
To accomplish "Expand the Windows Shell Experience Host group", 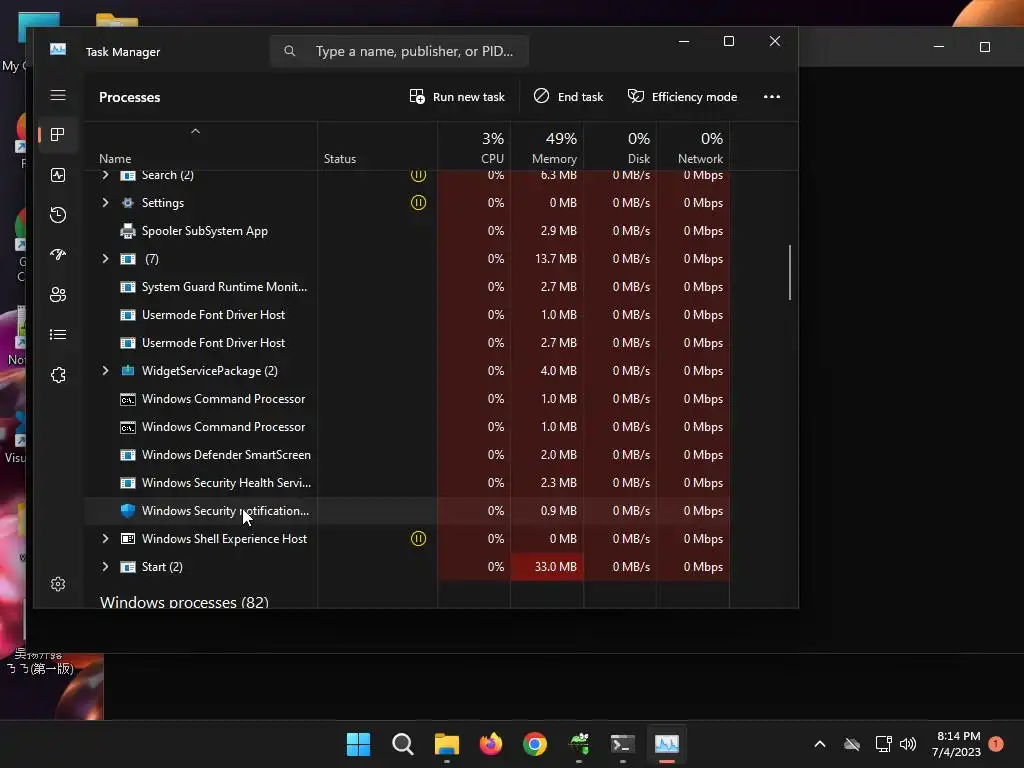I will (x=105, y=539).
